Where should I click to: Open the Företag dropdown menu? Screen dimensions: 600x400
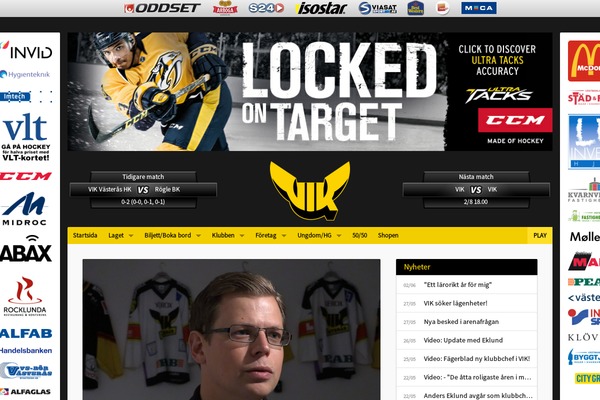tap(271, 235)
